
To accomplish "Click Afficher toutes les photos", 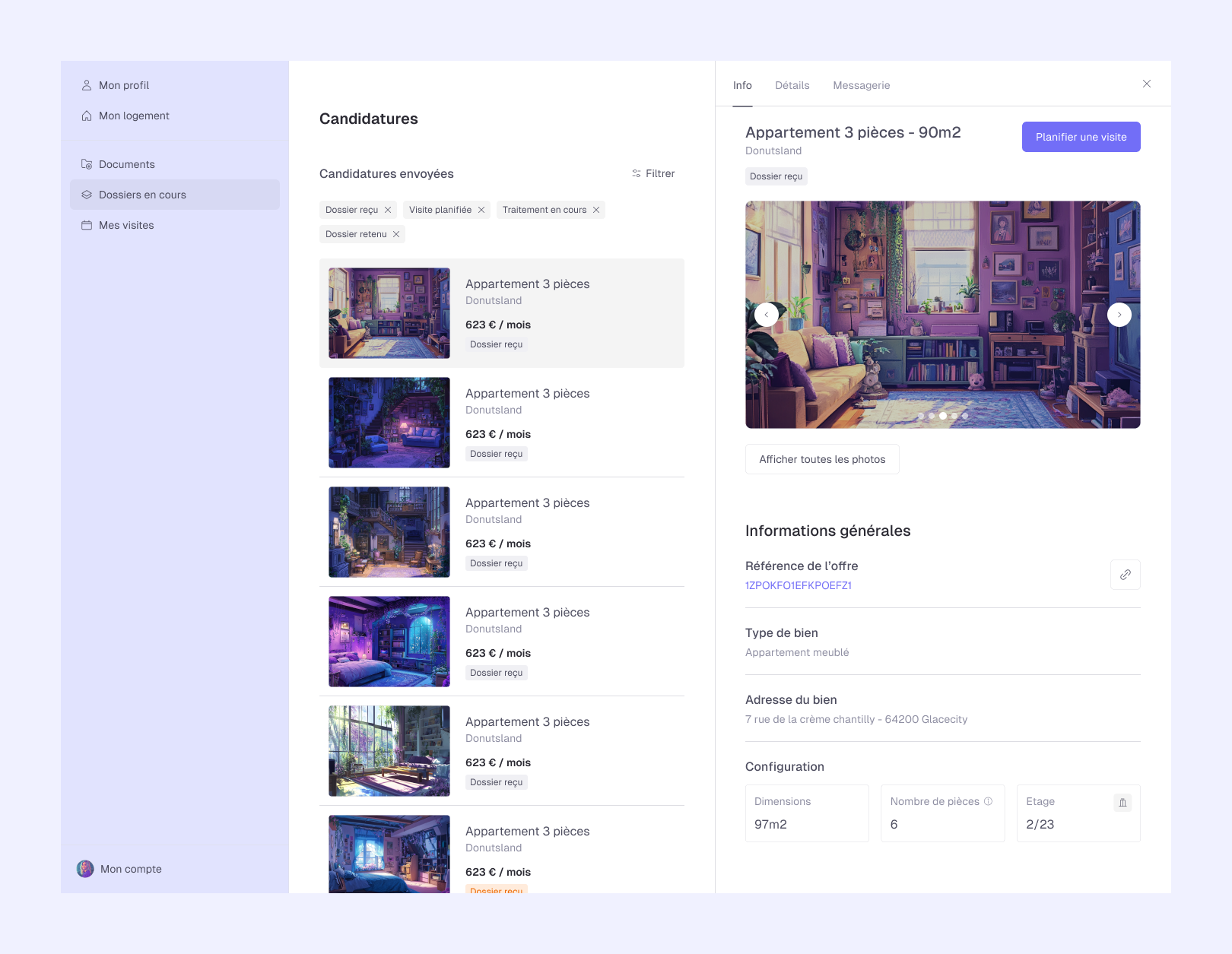I will click(x=822, y=459).
